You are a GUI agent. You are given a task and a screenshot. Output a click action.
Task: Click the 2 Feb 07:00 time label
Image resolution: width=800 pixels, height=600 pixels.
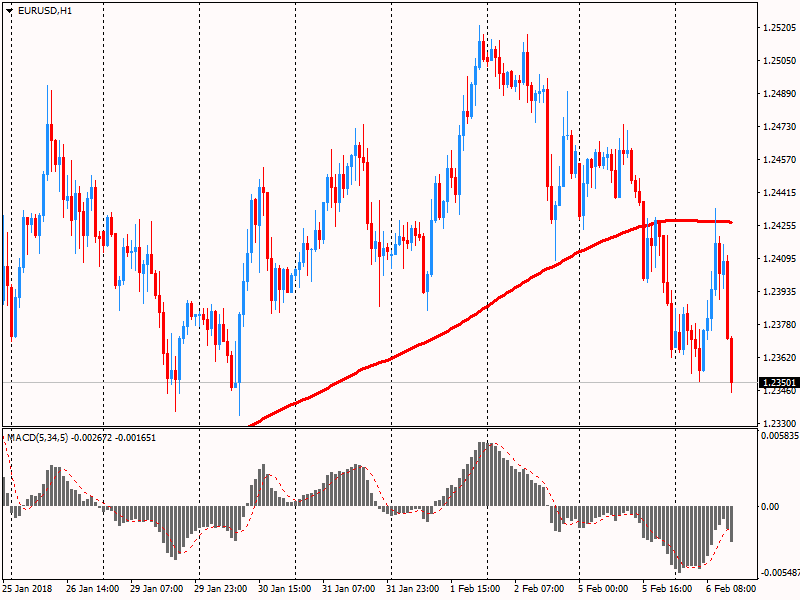pos(541,588)
